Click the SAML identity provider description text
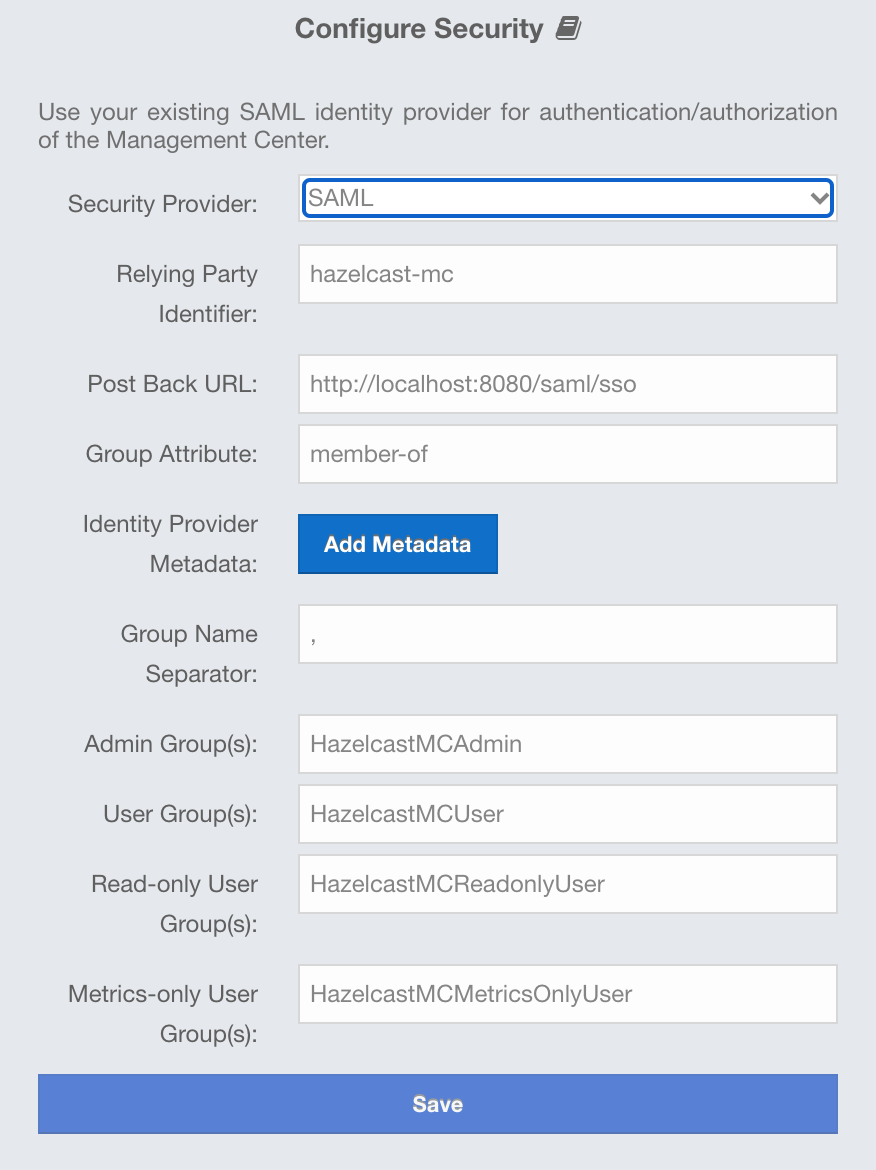Image resolution: width=876 pixels, height=1170 pixels. tap(437, 126)
